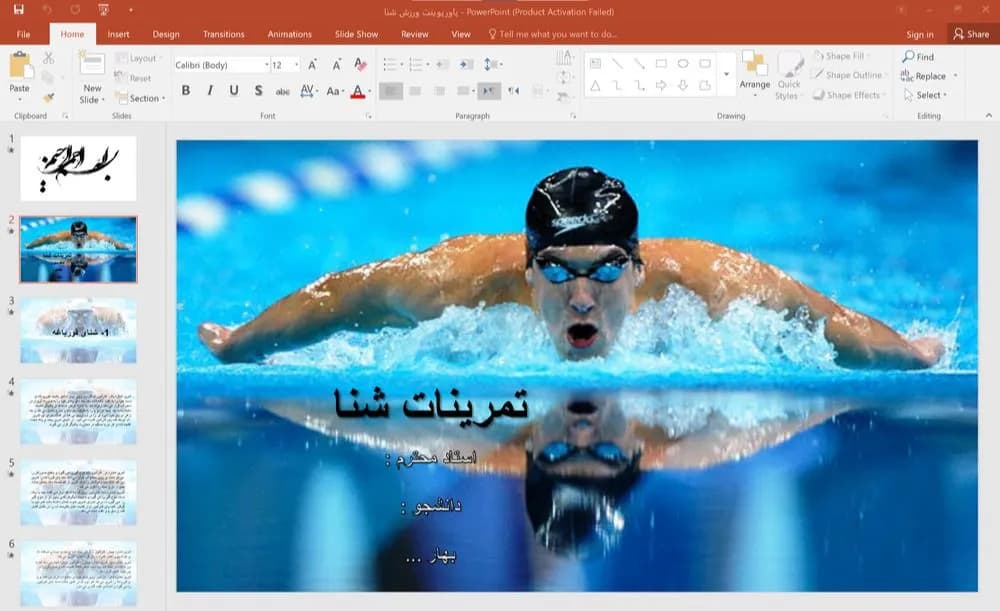
Task: Open the Select dropdown in Editing
Action: (x=926, y=95)
